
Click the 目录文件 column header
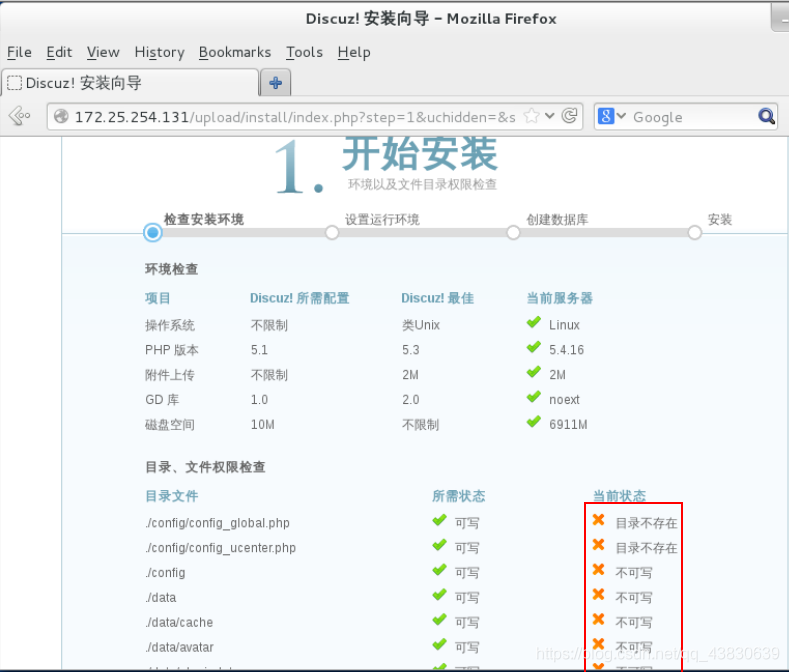click(172, 496)
